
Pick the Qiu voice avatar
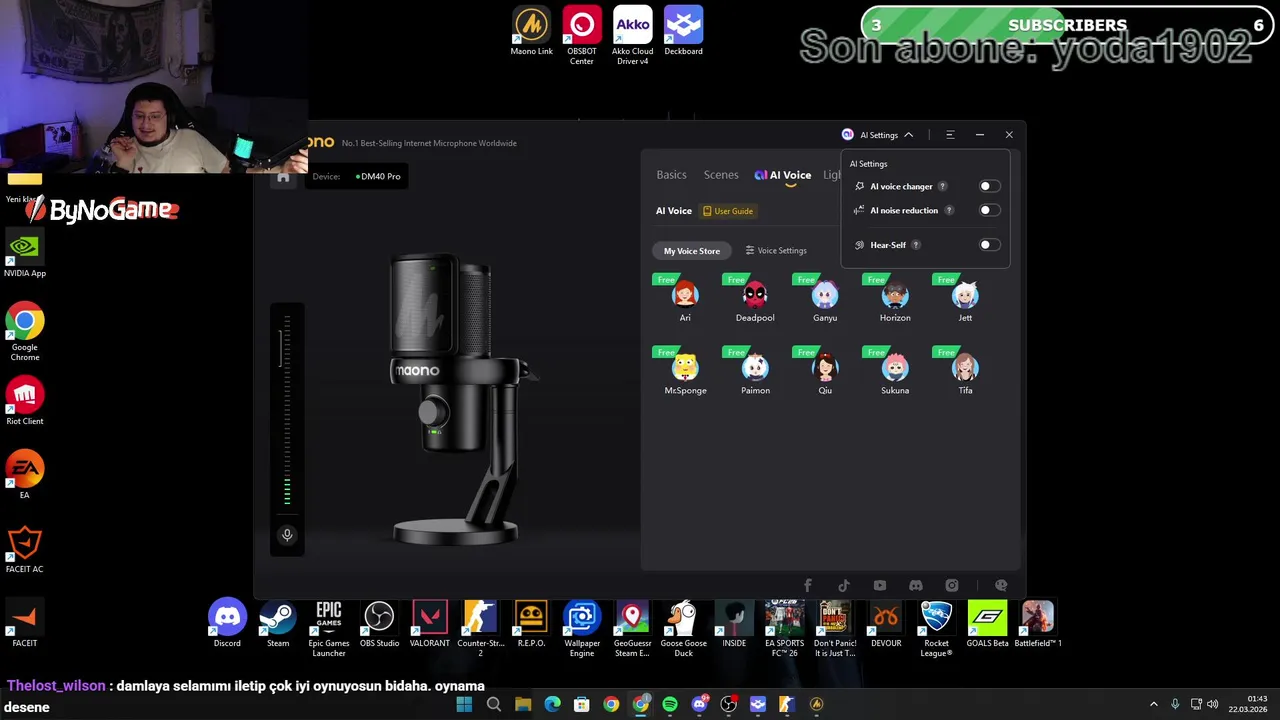point(825,367)
